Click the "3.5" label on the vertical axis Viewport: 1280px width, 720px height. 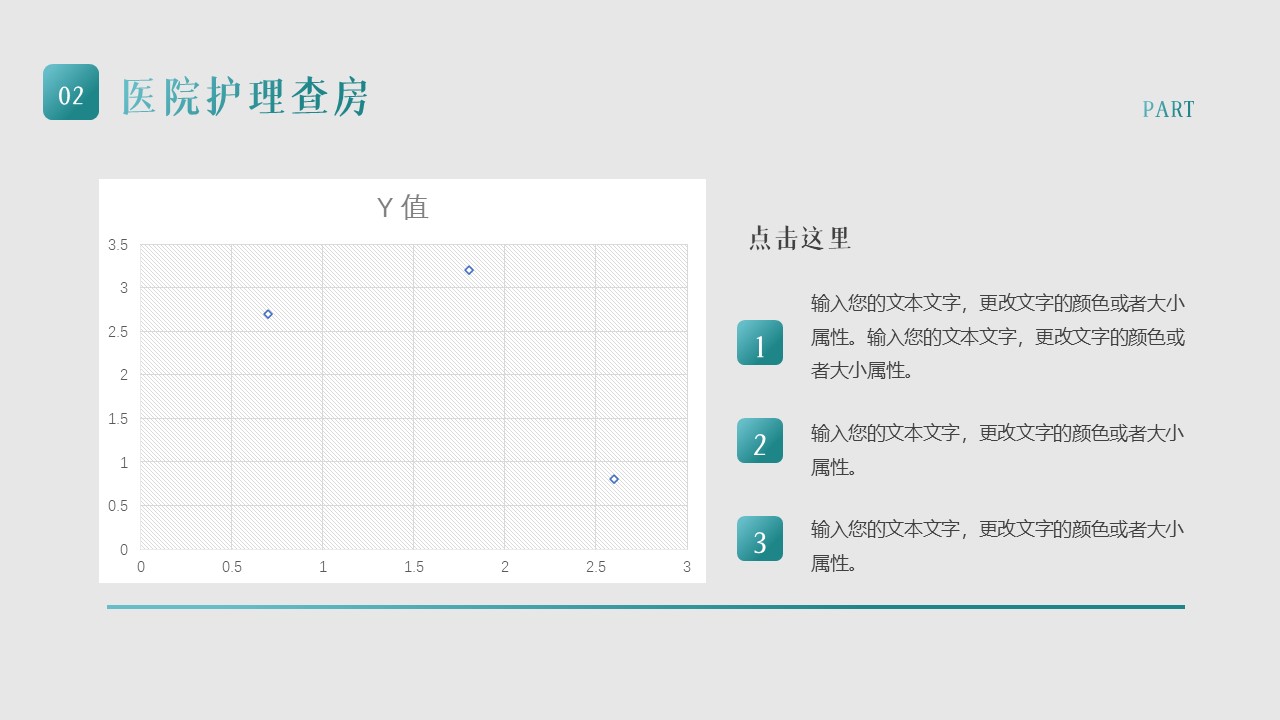click(x=118, y=245)
